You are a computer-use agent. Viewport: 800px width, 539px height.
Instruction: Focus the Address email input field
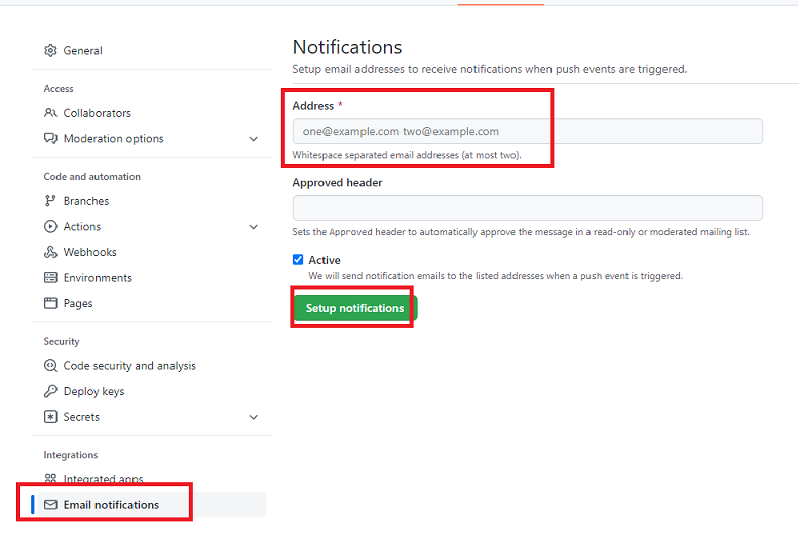point(528,131)
